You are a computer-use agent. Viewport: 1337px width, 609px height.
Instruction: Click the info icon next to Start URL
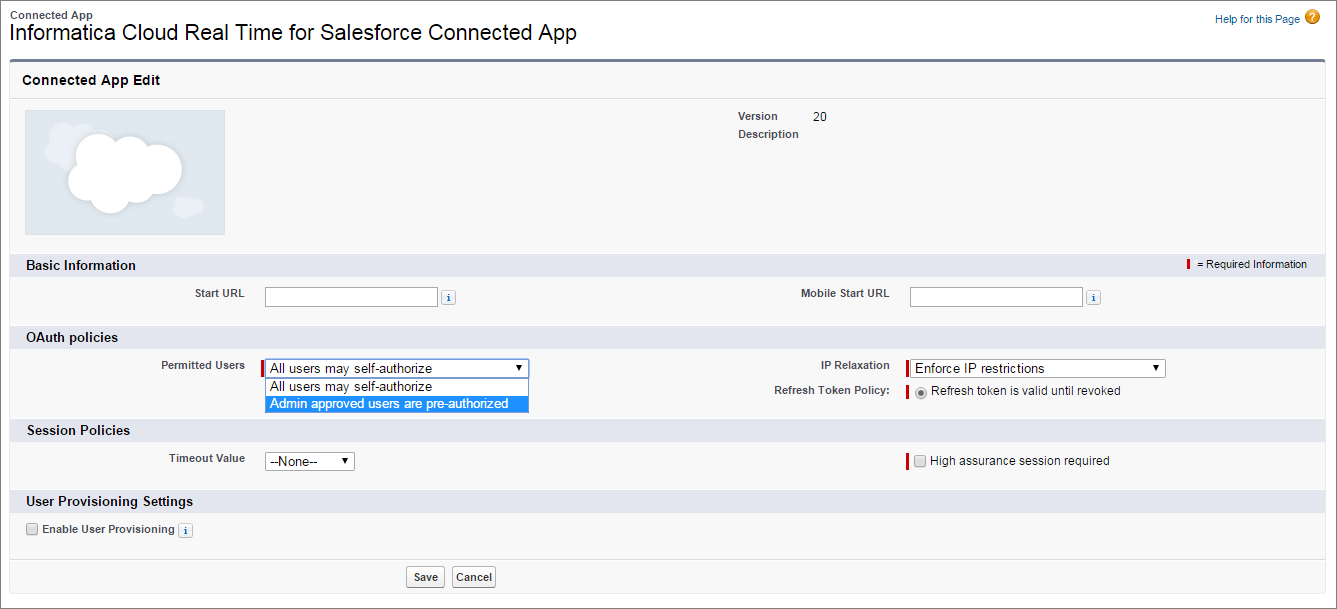pyautogui.click(x=448, y=298)
